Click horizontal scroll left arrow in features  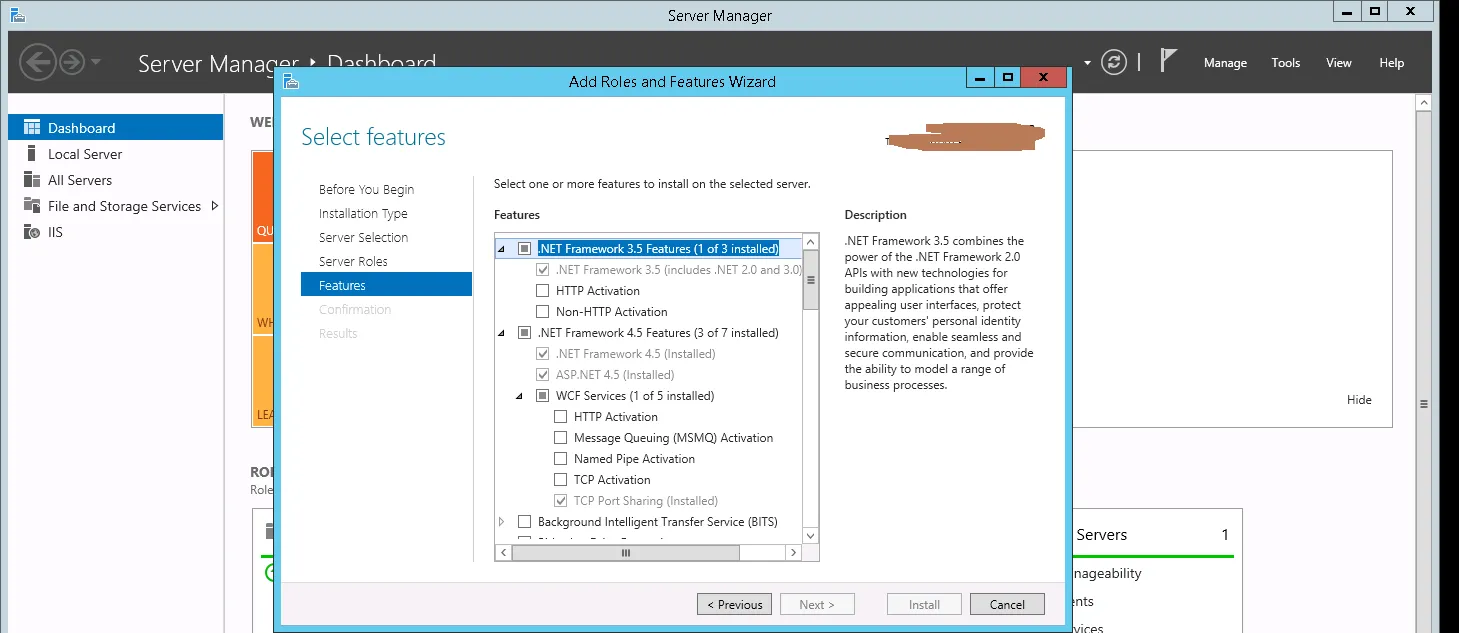(x=503, y=552)
